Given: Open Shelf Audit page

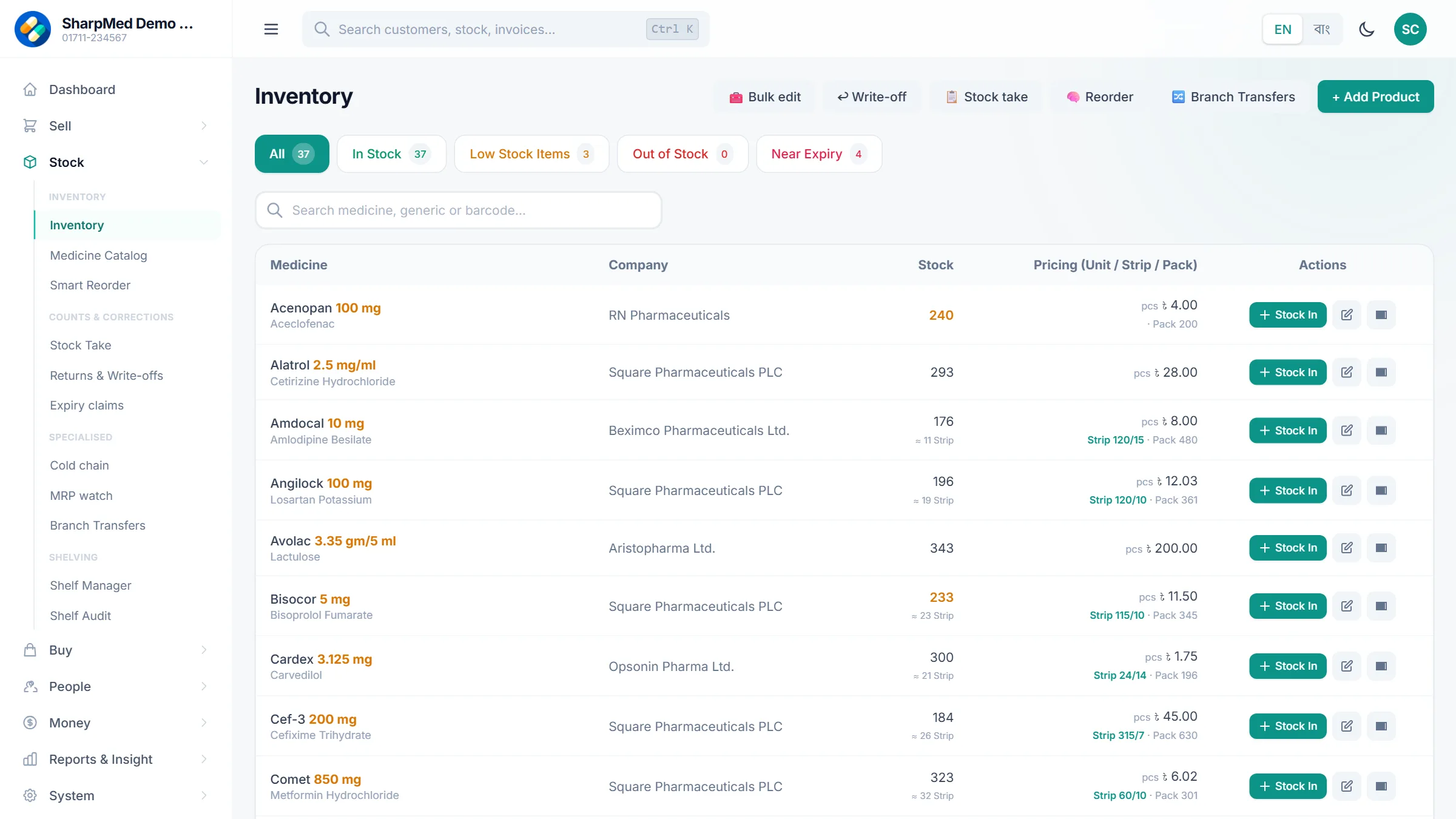Looking at the screenshot, I should [81, 616].
